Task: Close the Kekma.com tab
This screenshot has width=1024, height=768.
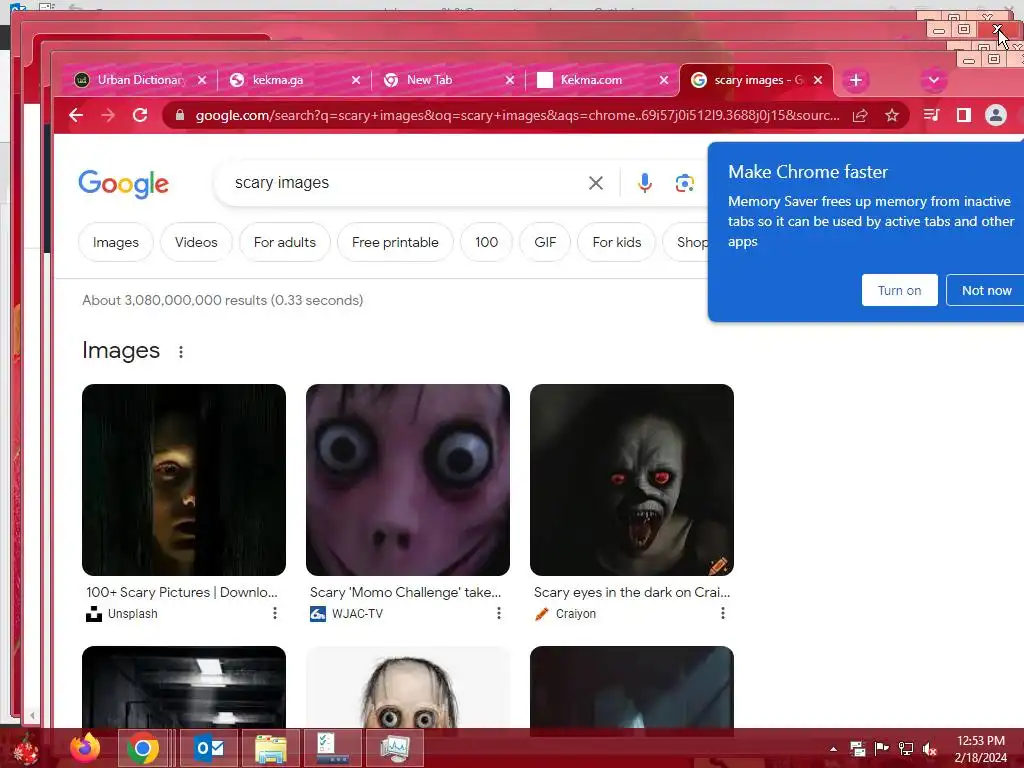Action: point(664,80)
